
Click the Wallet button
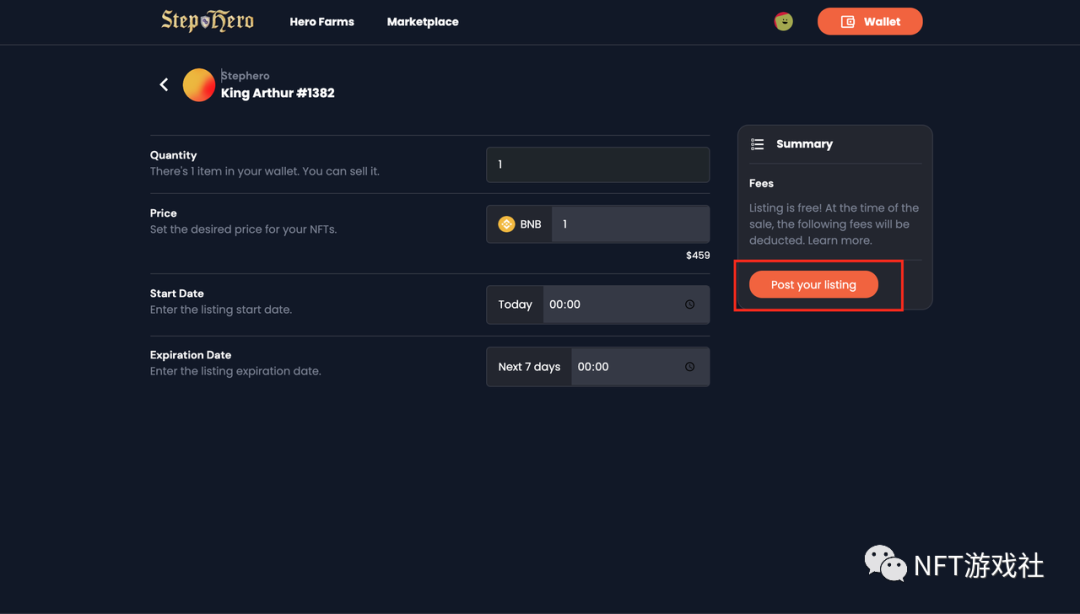coord(869,21)
